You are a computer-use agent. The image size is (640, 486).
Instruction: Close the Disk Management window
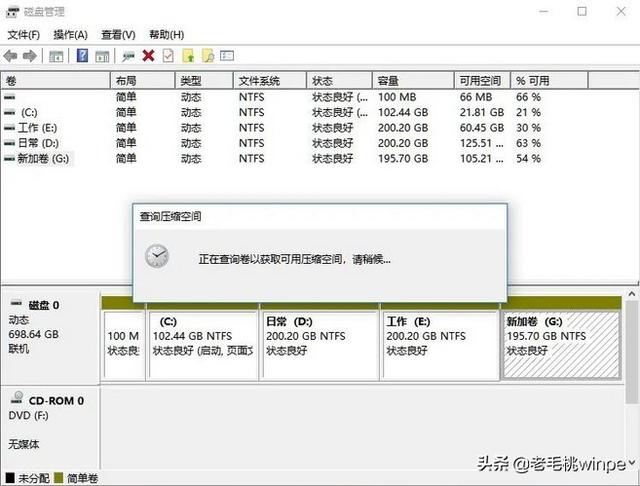pyautogui.click(x=621, y=11)
